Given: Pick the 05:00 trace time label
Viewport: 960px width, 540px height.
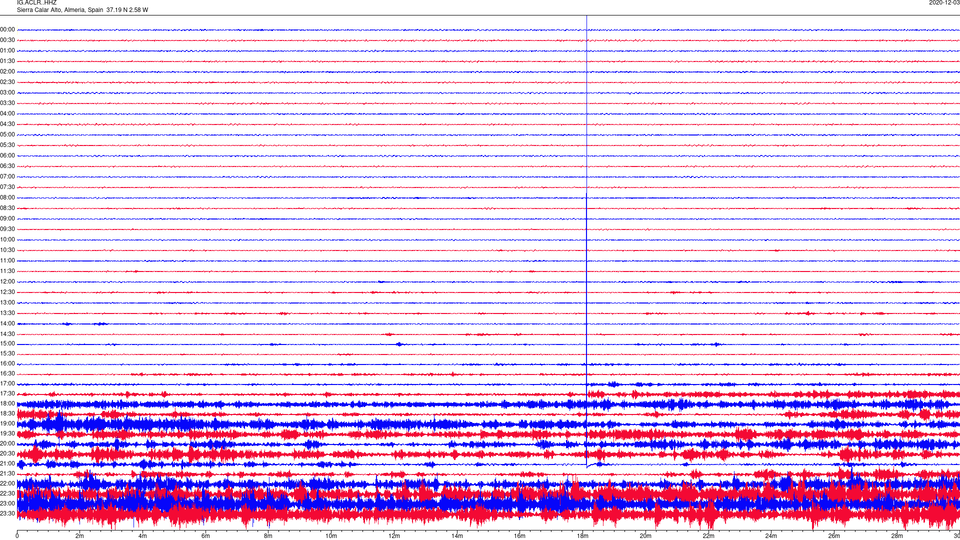Looking at the screenshot, I should tap(7, 135).
